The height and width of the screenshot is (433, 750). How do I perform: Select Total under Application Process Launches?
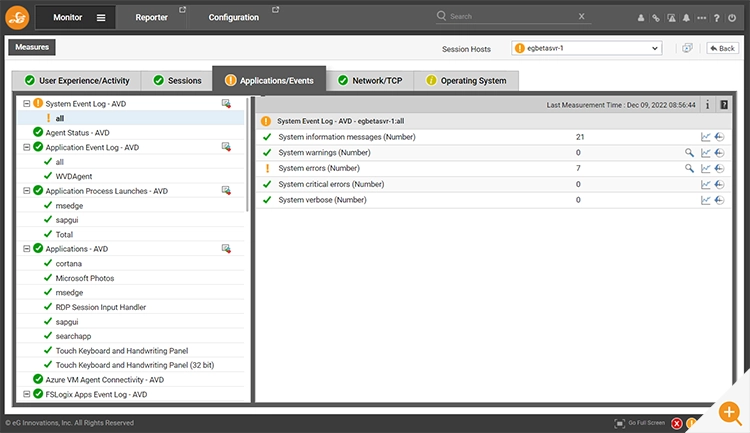[x=64, y=234]
